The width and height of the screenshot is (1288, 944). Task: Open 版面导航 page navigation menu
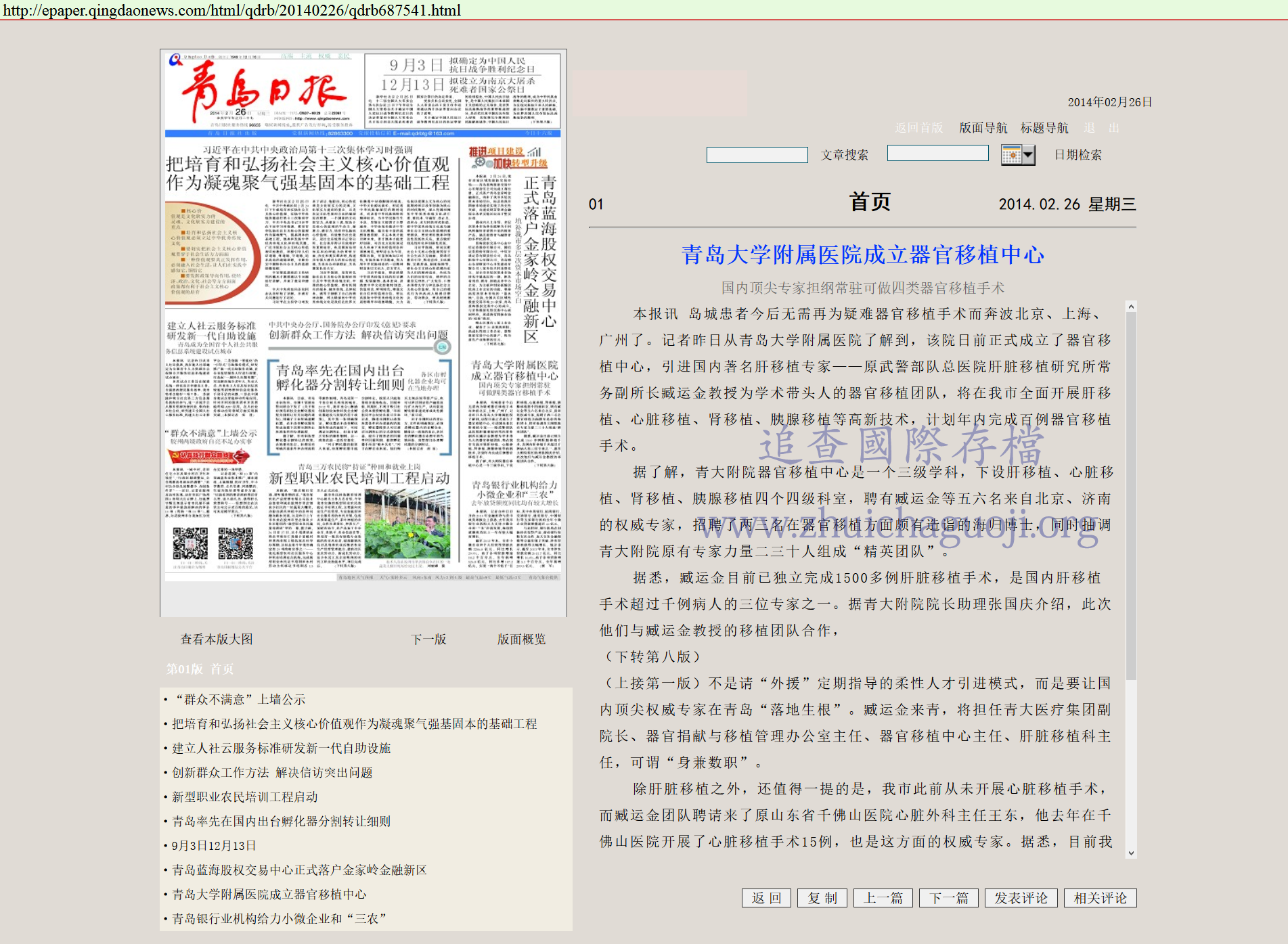pyautogui.click(x=983, y=128)
